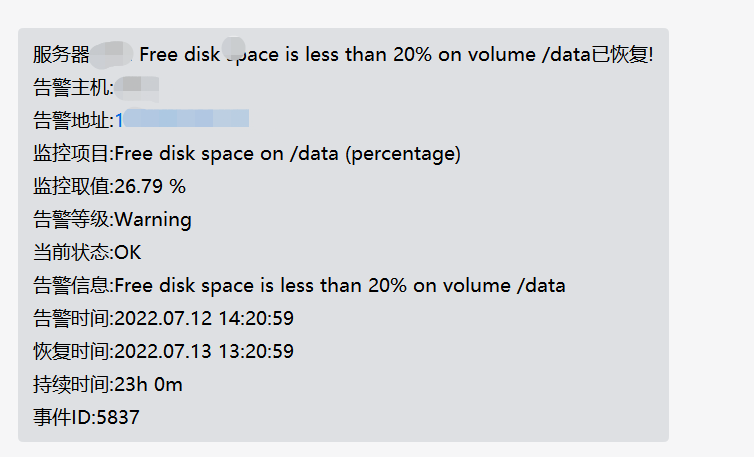
Task: Click the 服务器 label in the title
Action: (x=61, y=54)
